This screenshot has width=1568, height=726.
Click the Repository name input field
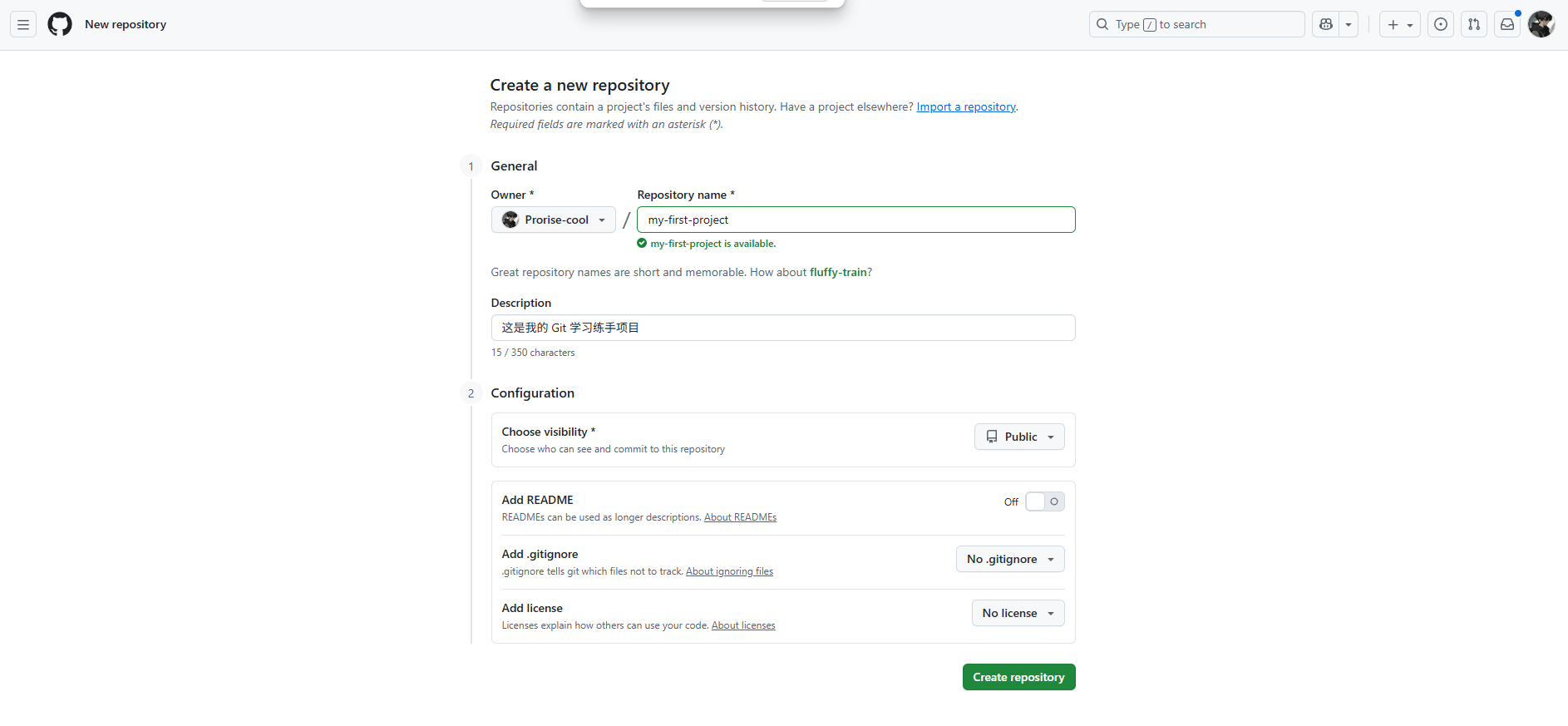point(855,220)
